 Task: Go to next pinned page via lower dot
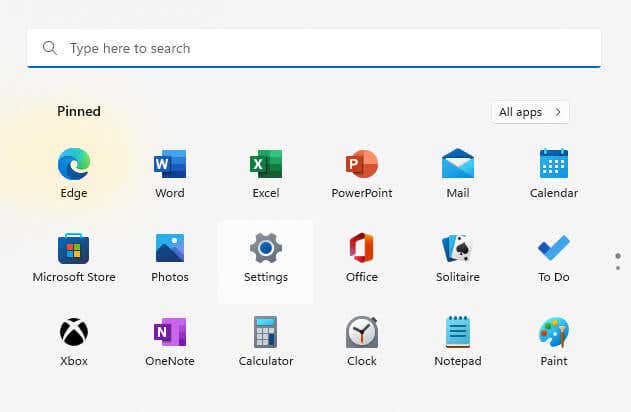[x=618, y=268]
